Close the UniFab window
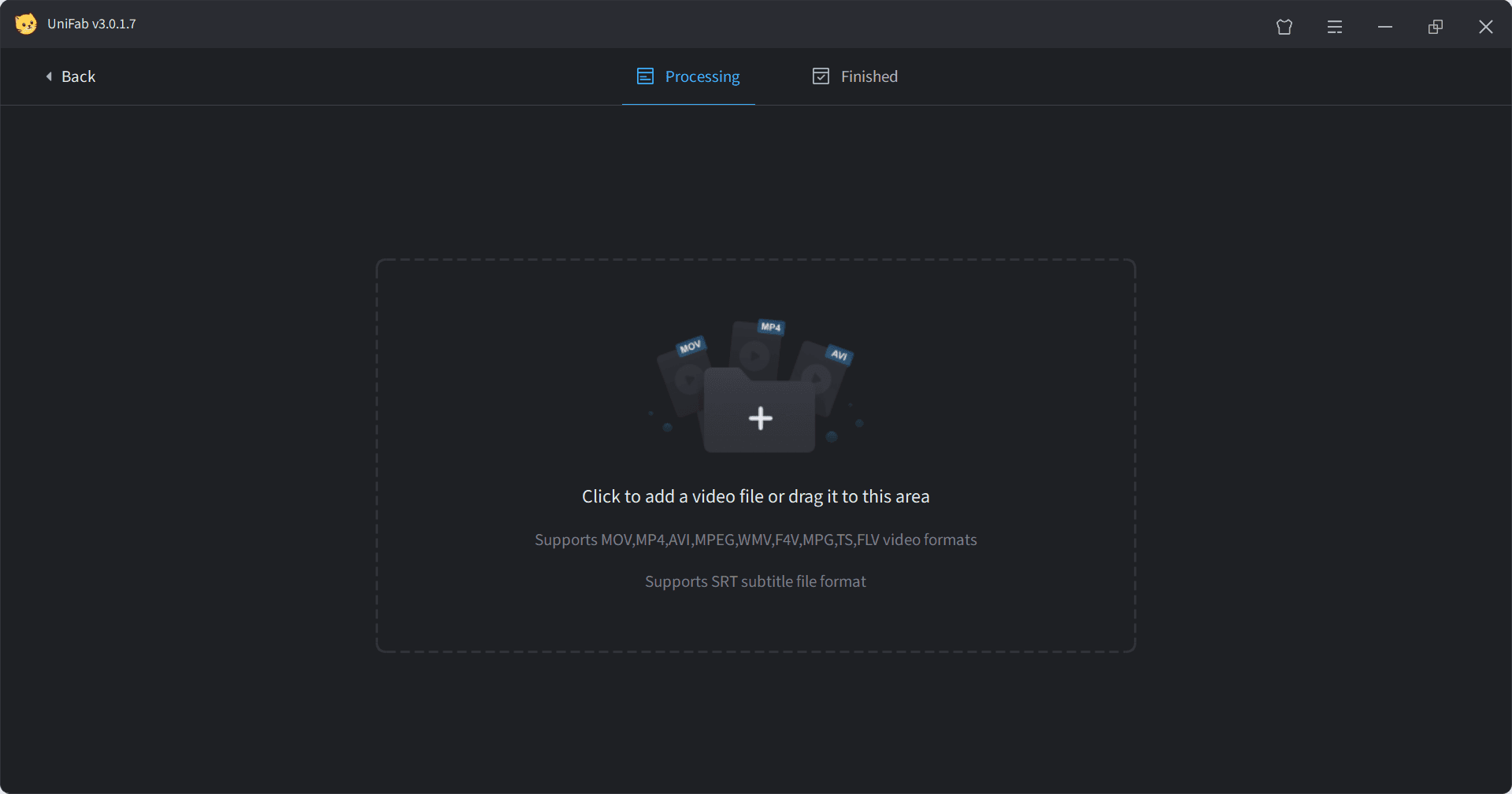 click(1486, 27)
